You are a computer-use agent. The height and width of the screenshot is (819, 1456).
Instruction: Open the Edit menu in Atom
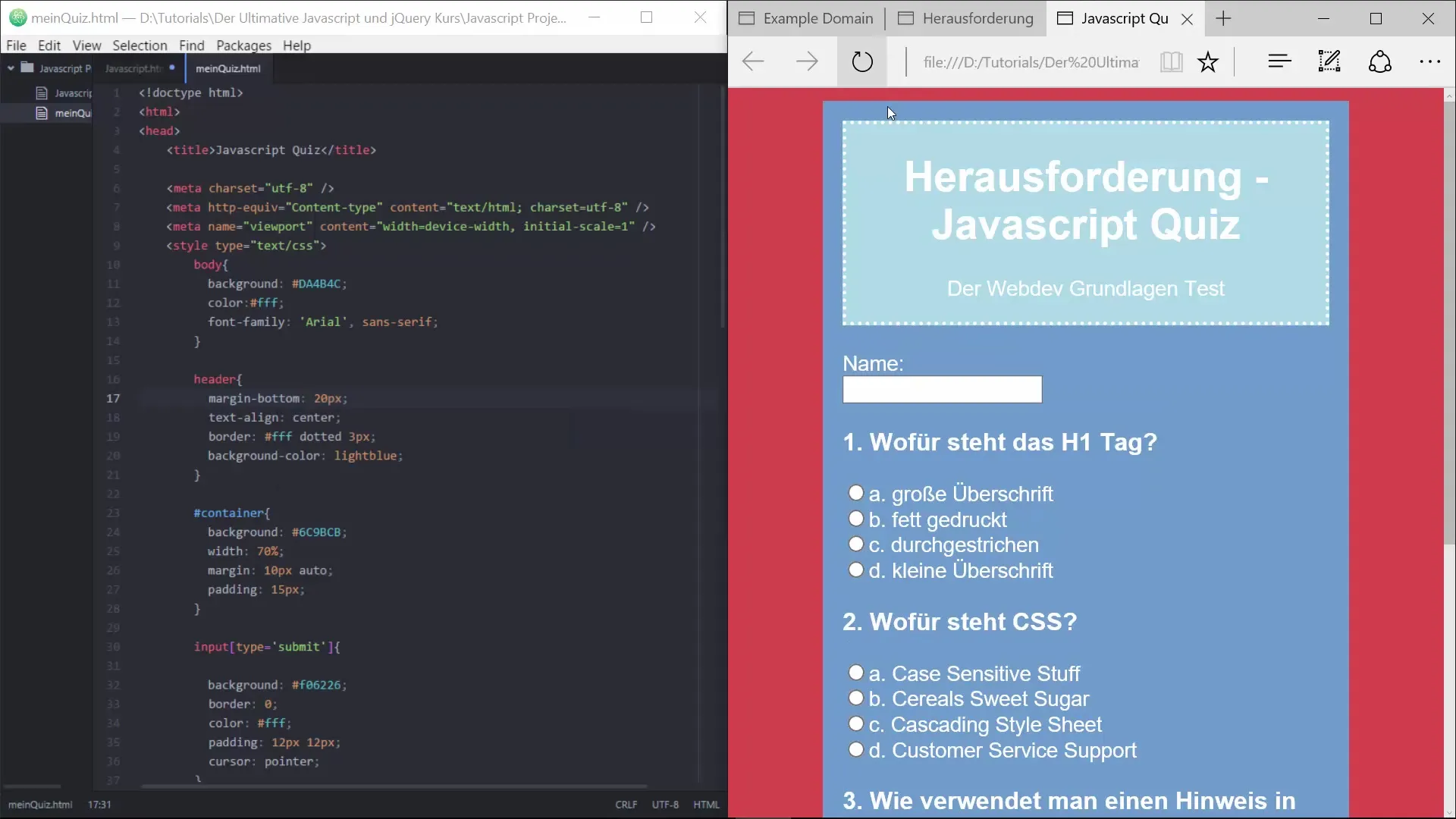pos(49,45)
